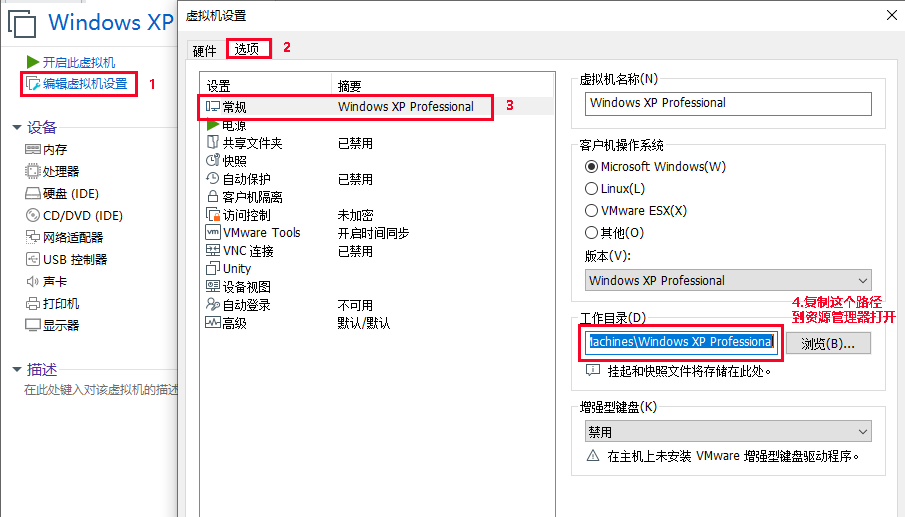The image size is (905, 517).
Task: Click the 已禁用 value for VNC 连接
Action: [x=355, y=251]
